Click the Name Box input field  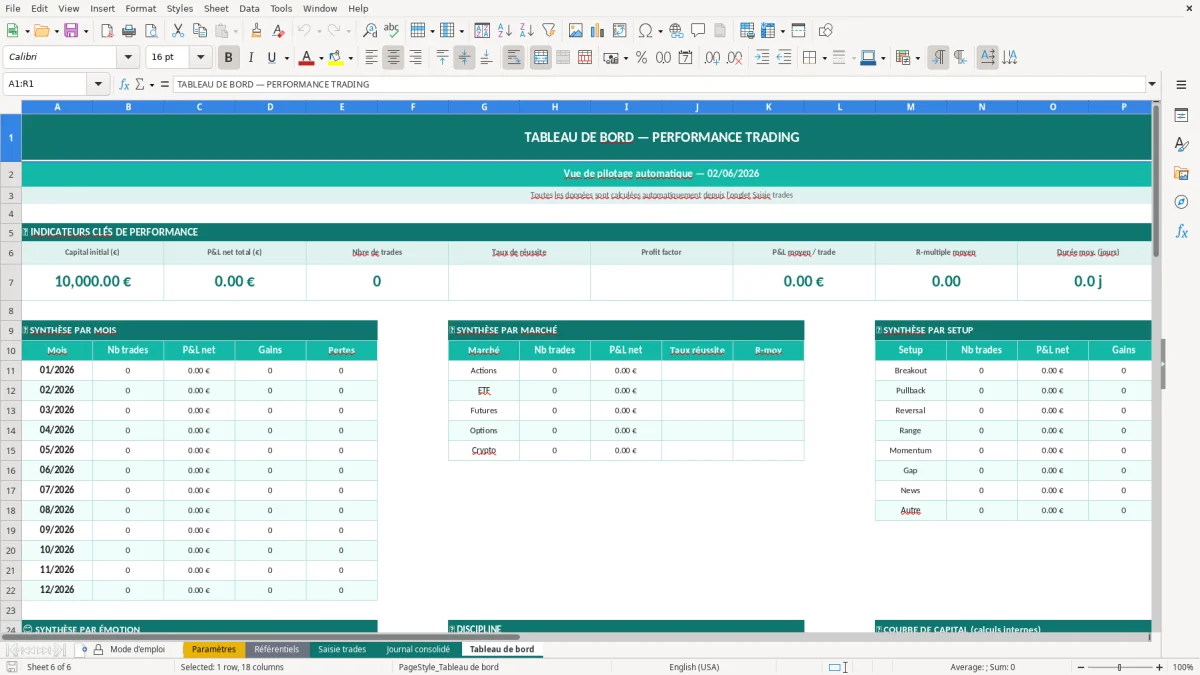(46, 84)
